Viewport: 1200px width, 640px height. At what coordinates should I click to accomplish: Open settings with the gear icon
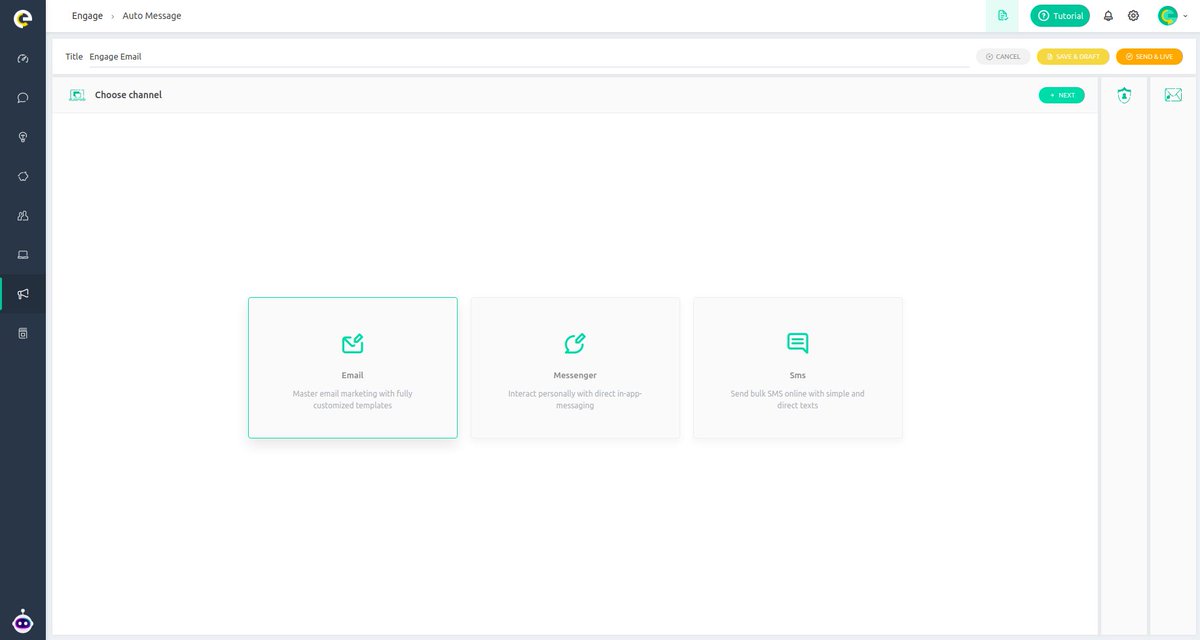tap(1133, 15)
